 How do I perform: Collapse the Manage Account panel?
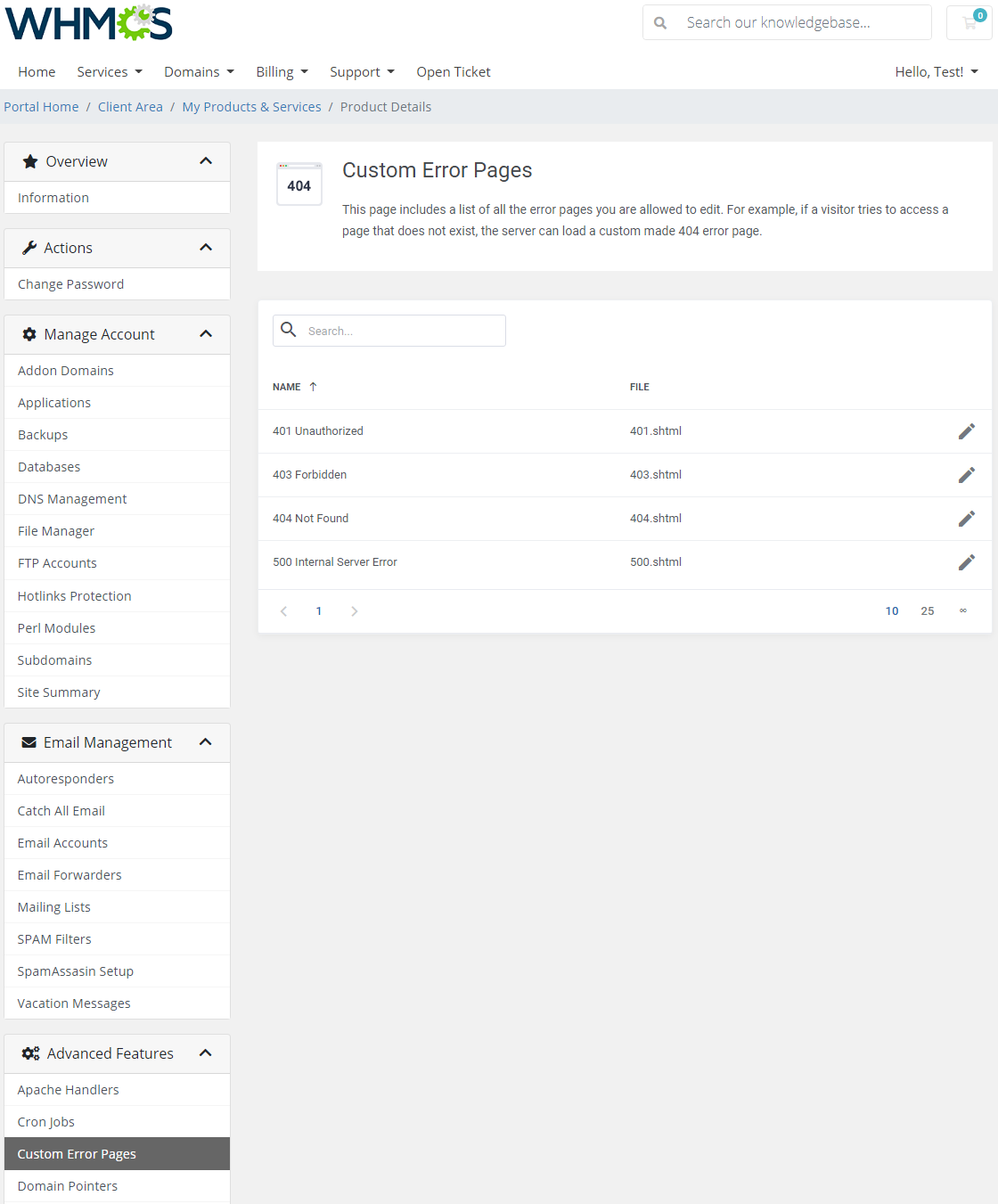206,334
